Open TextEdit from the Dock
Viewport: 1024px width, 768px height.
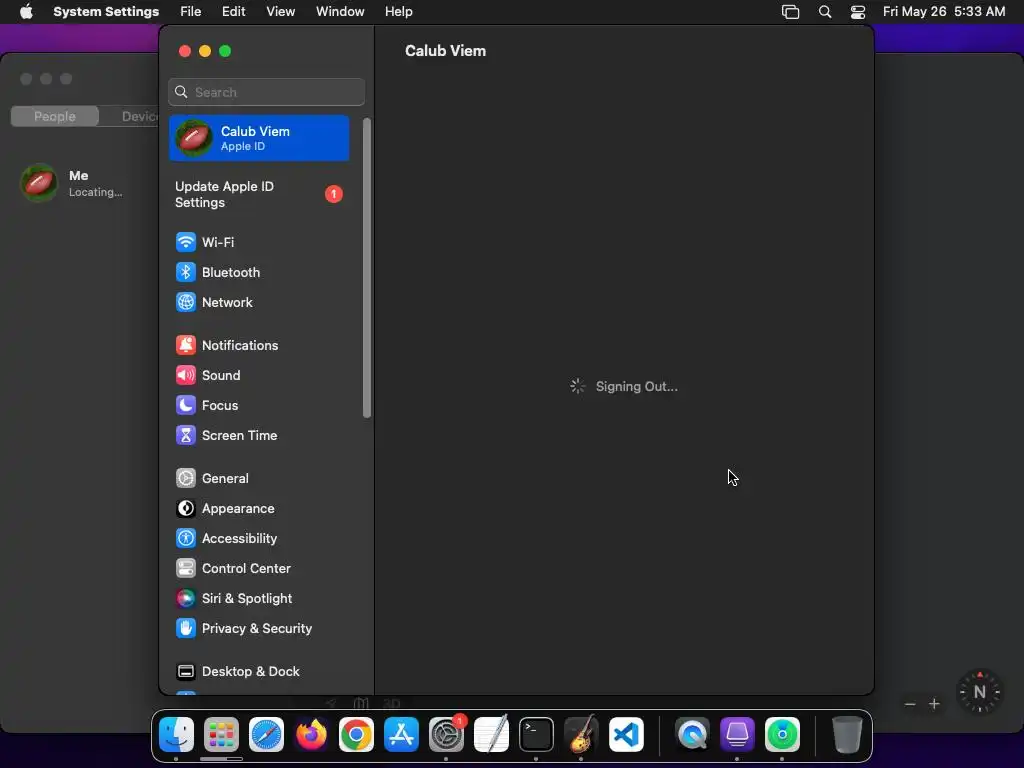(x=491, y=735)
